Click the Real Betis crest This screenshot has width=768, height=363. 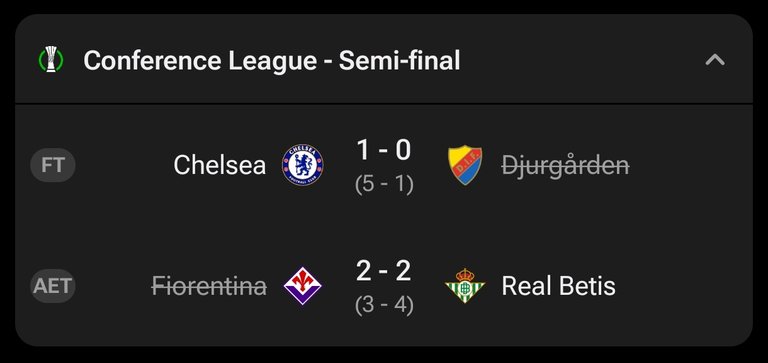click(x=465, y=286)
